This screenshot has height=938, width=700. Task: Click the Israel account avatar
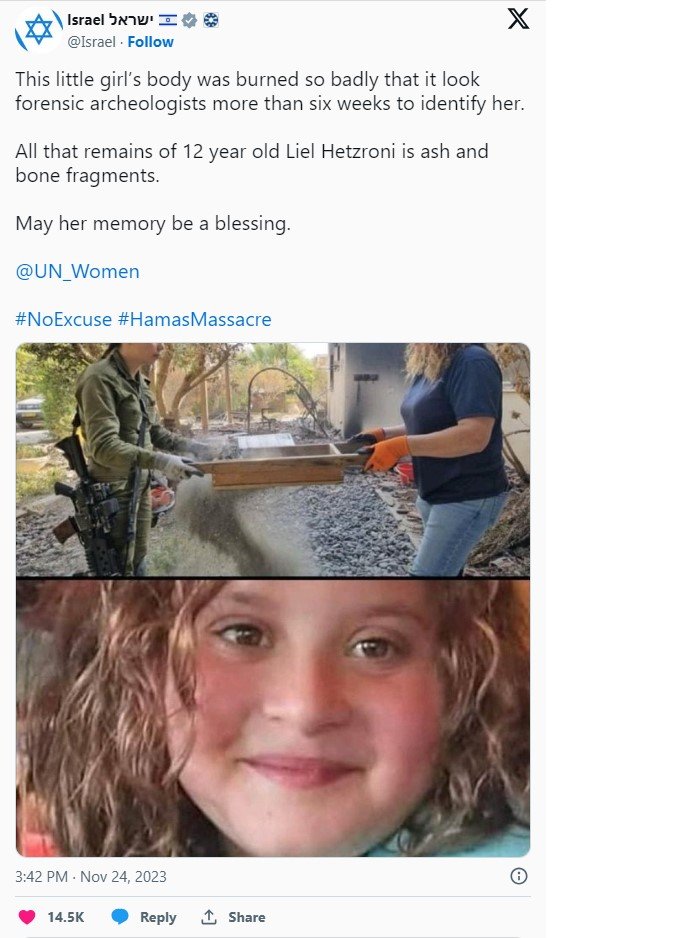click(x=37, y=31)
